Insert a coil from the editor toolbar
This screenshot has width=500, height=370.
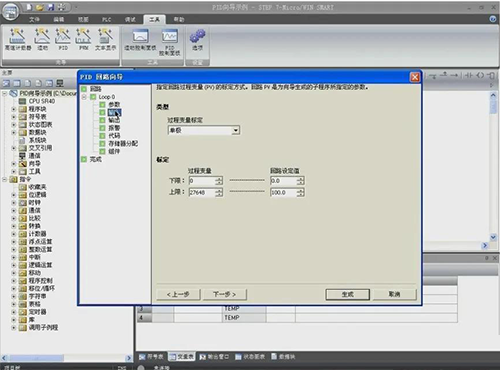[x=480, y=75]
